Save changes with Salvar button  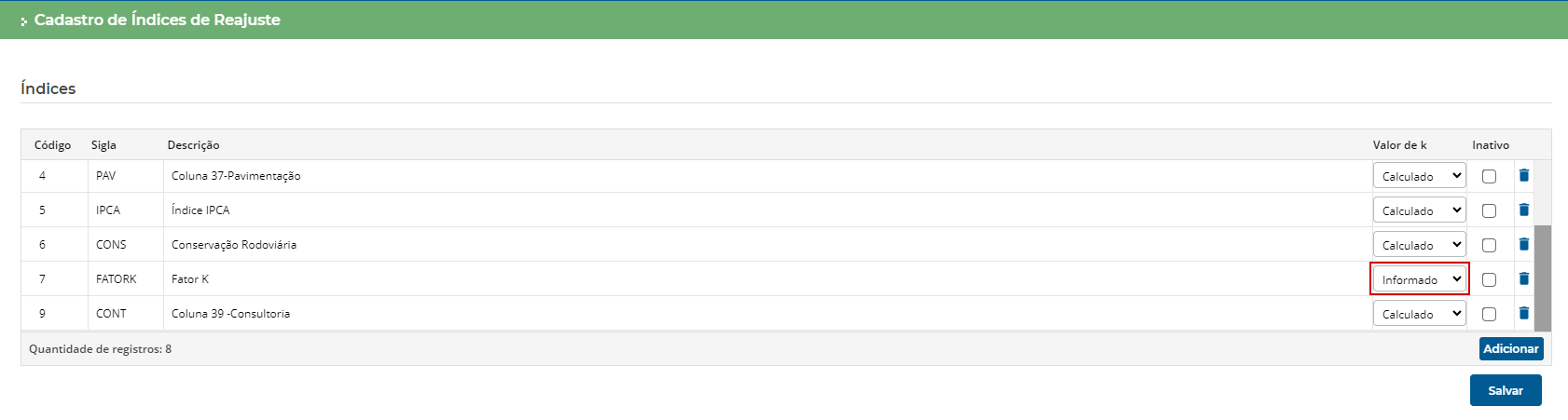1505,390
